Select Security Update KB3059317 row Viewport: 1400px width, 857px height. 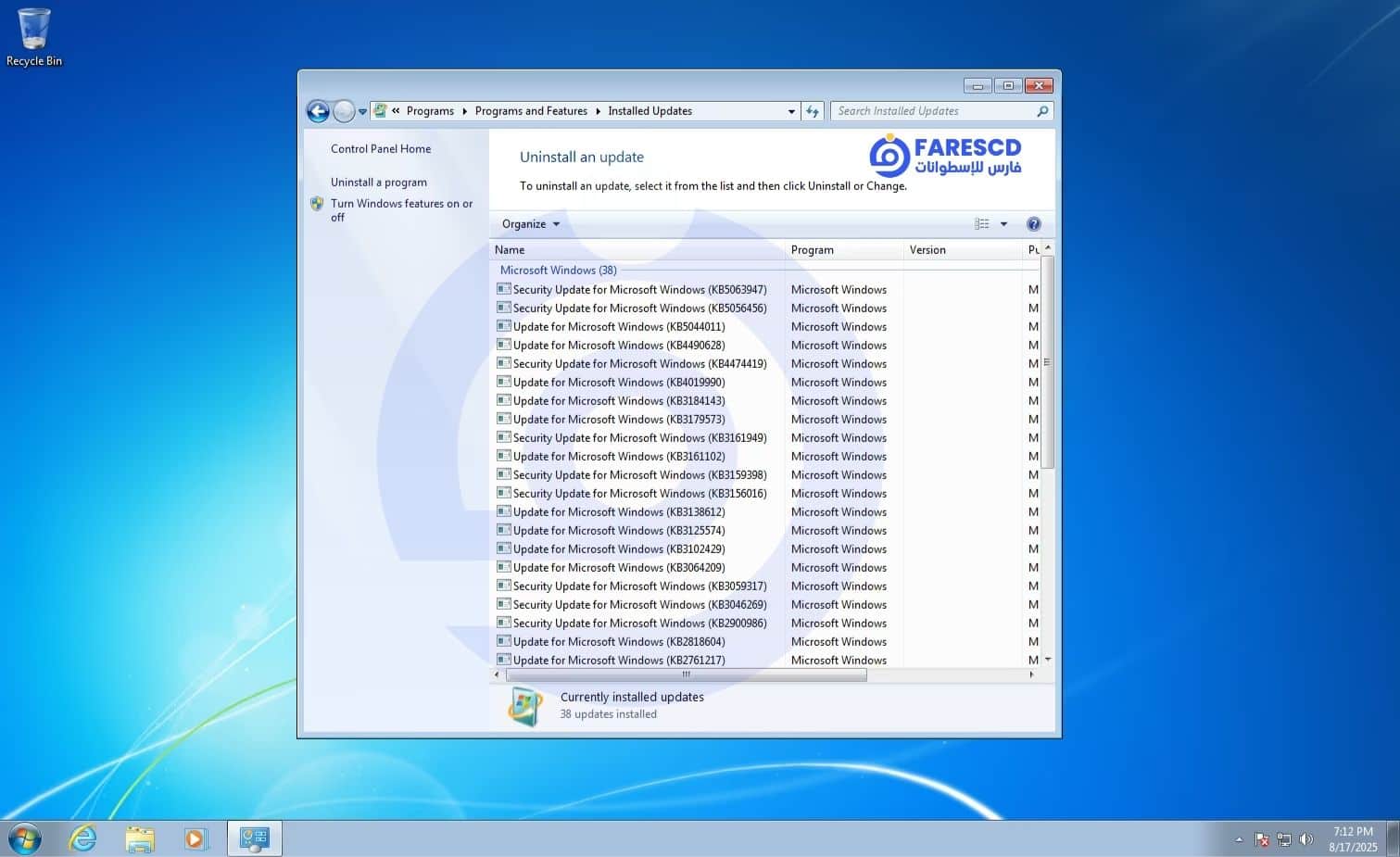[764, 586]
